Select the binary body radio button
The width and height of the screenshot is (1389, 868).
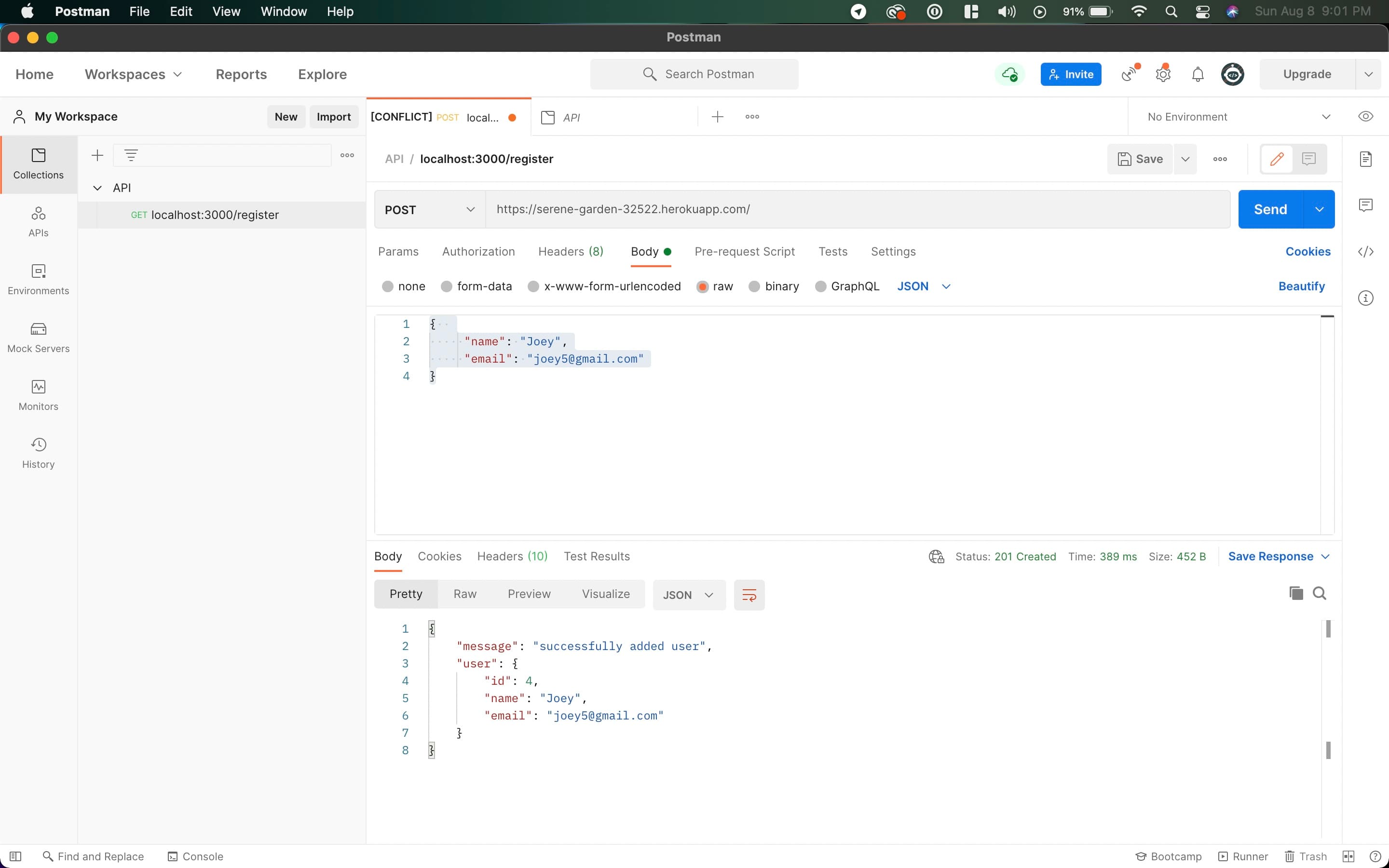click(x=754, y=286)
